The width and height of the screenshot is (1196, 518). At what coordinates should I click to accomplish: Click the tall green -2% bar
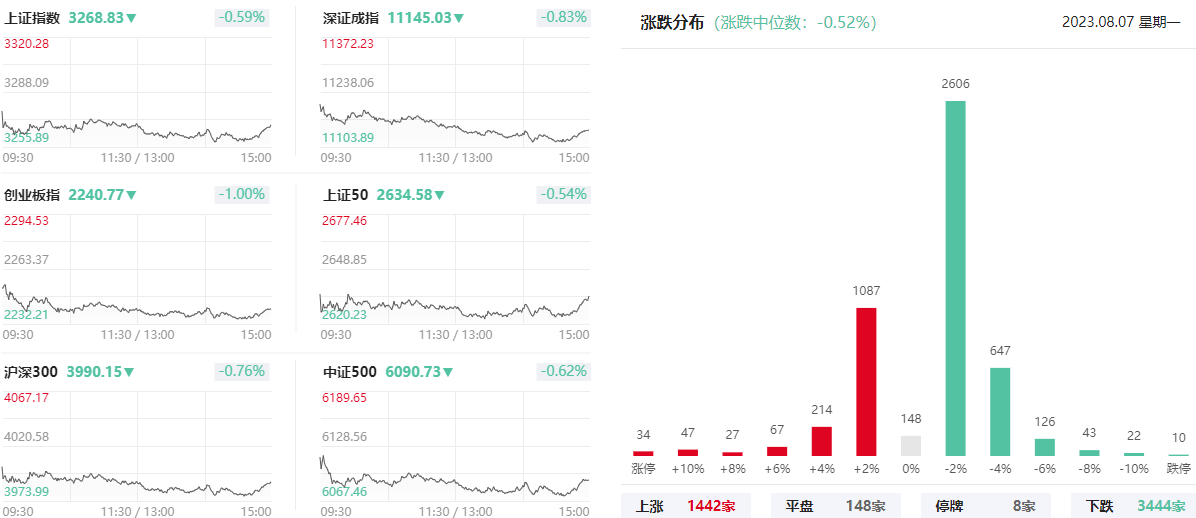pyautogui.click(x=956, y=278)
